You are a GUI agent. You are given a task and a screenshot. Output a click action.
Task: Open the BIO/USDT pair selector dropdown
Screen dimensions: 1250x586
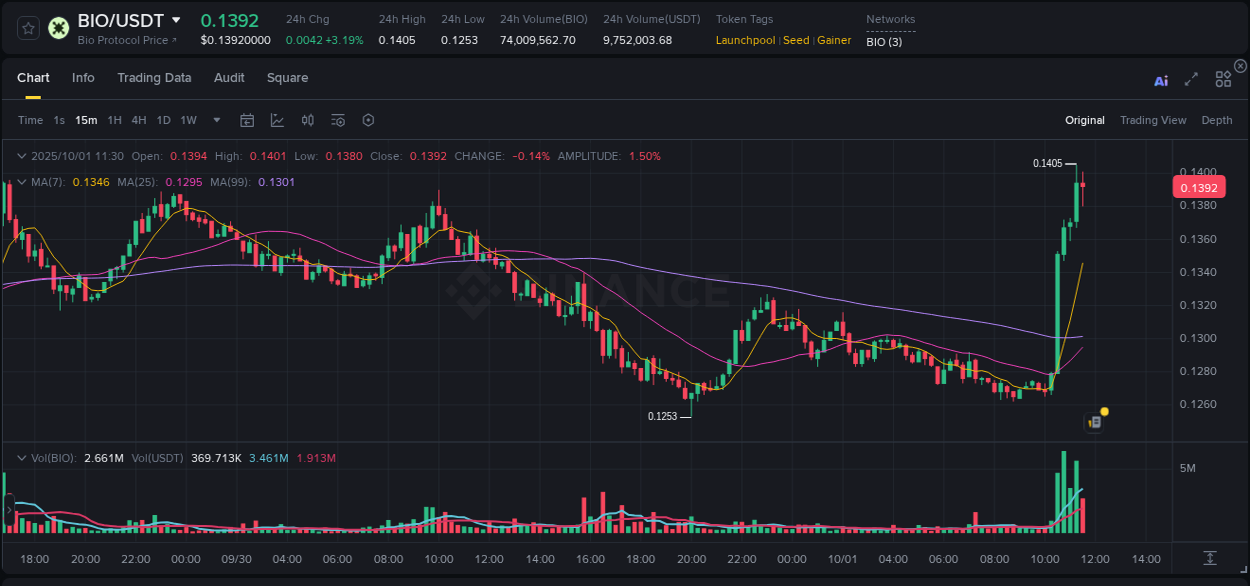[176, 19]
